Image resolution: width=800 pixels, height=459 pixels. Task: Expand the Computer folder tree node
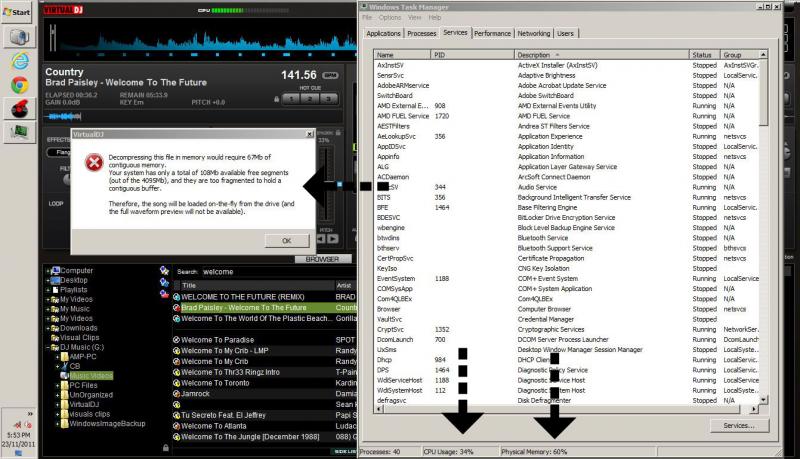[x=48, y=271]
